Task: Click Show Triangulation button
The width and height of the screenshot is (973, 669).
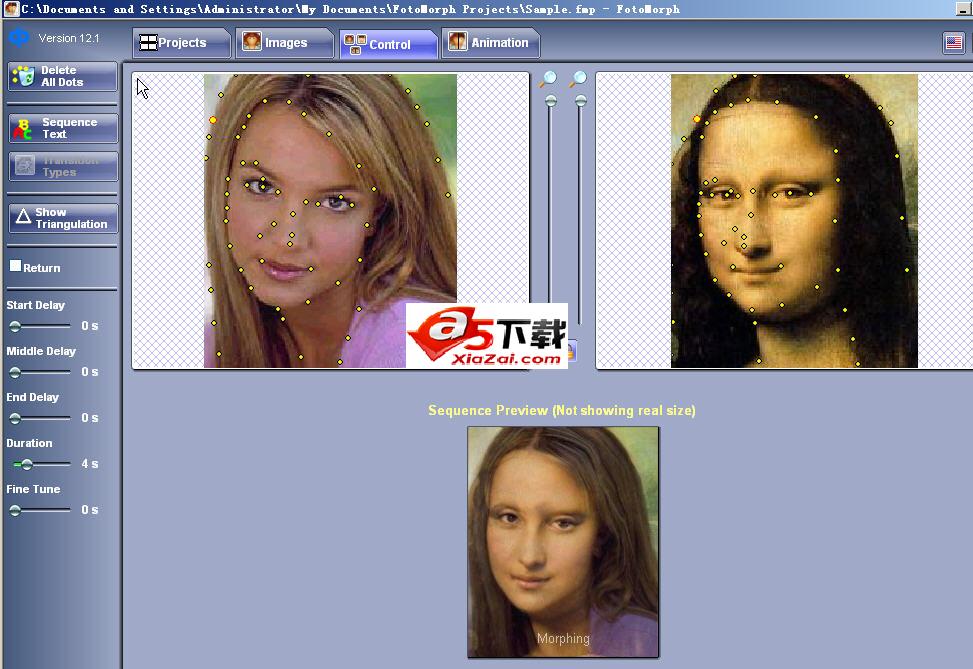Action: 63,218
